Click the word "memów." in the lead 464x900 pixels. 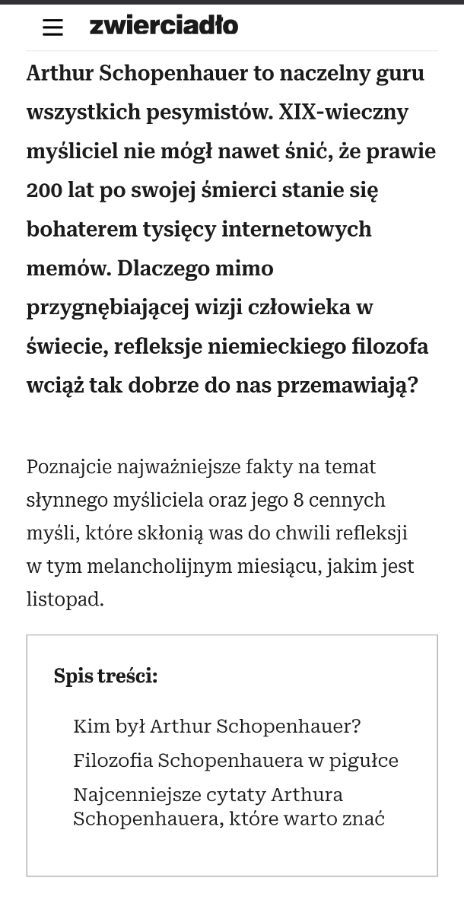pyautogui.click(x=69, y=268)
